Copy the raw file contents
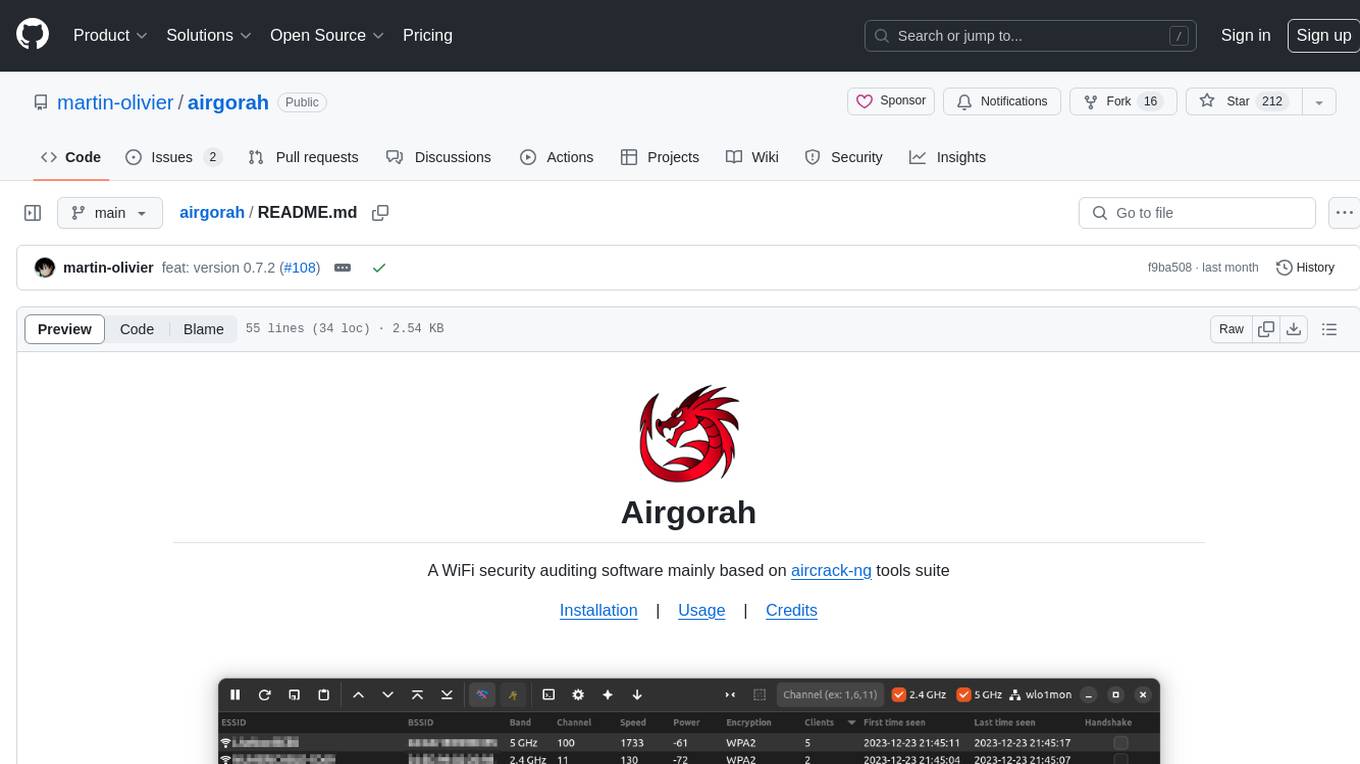Screen dimensions: 1360x764 1266,329
